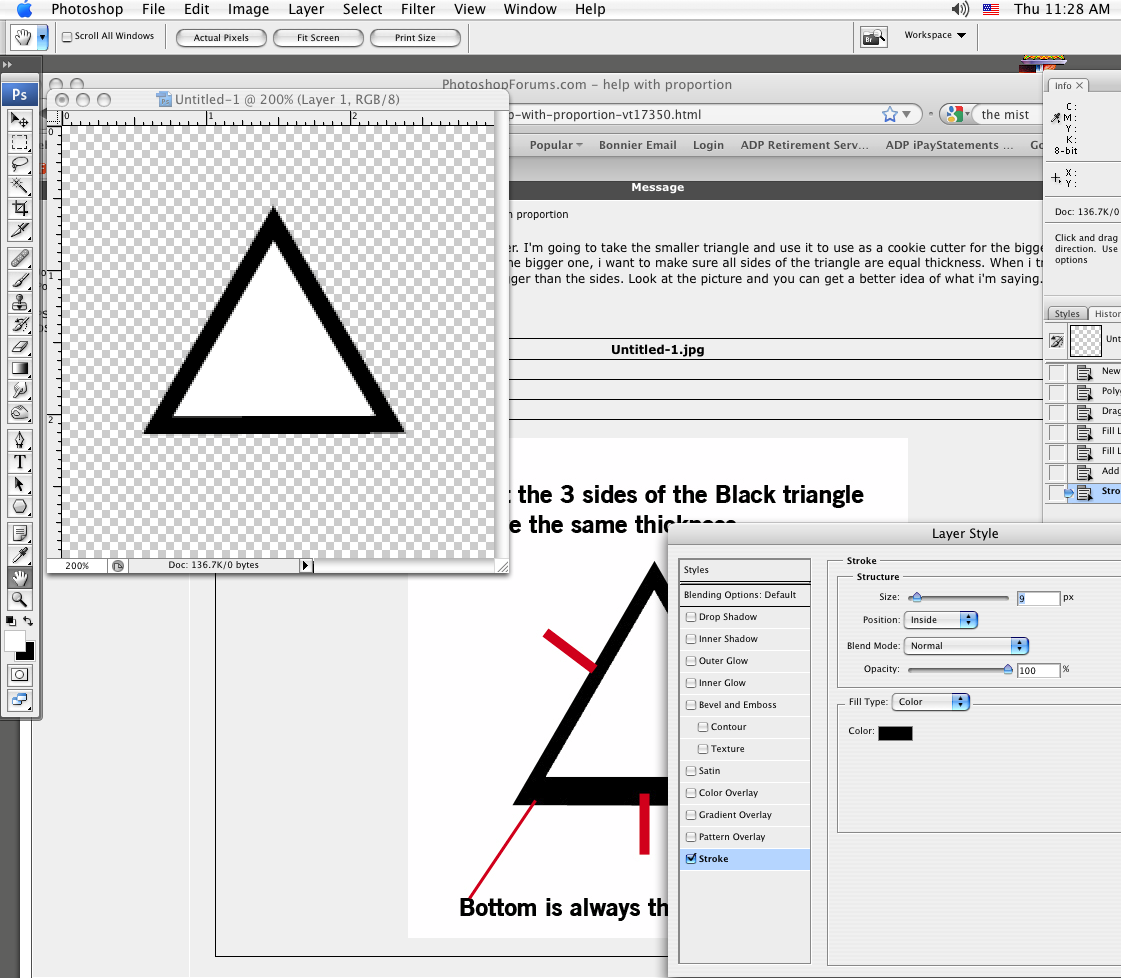Click the Fit Screen button
The height and width of the screenshot is (978, 1121).
tap(318, 38)
